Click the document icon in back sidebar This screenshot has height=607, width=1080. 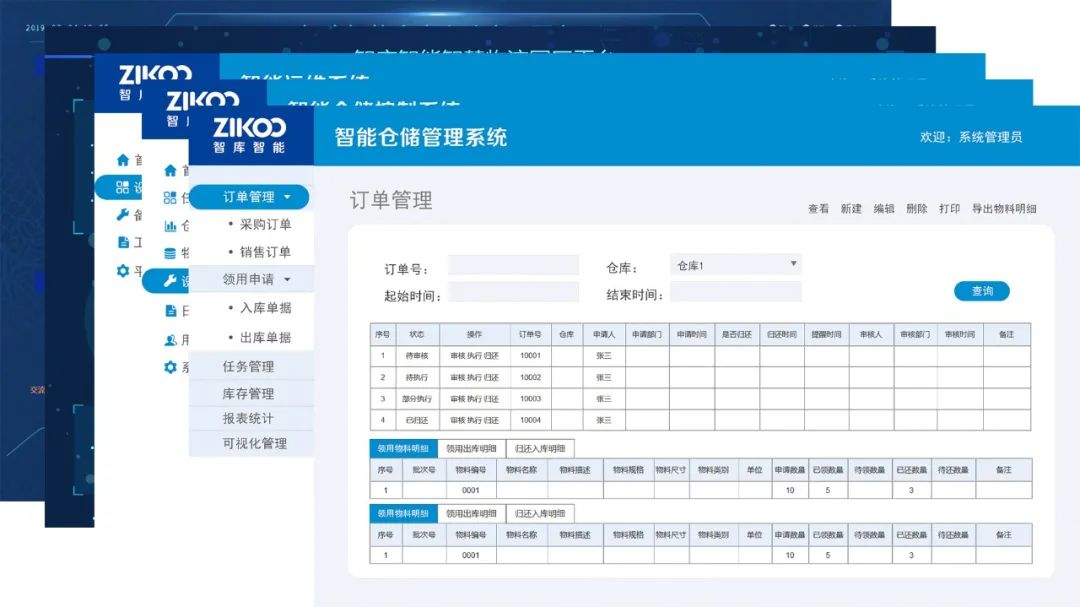(x=123, y=242)
